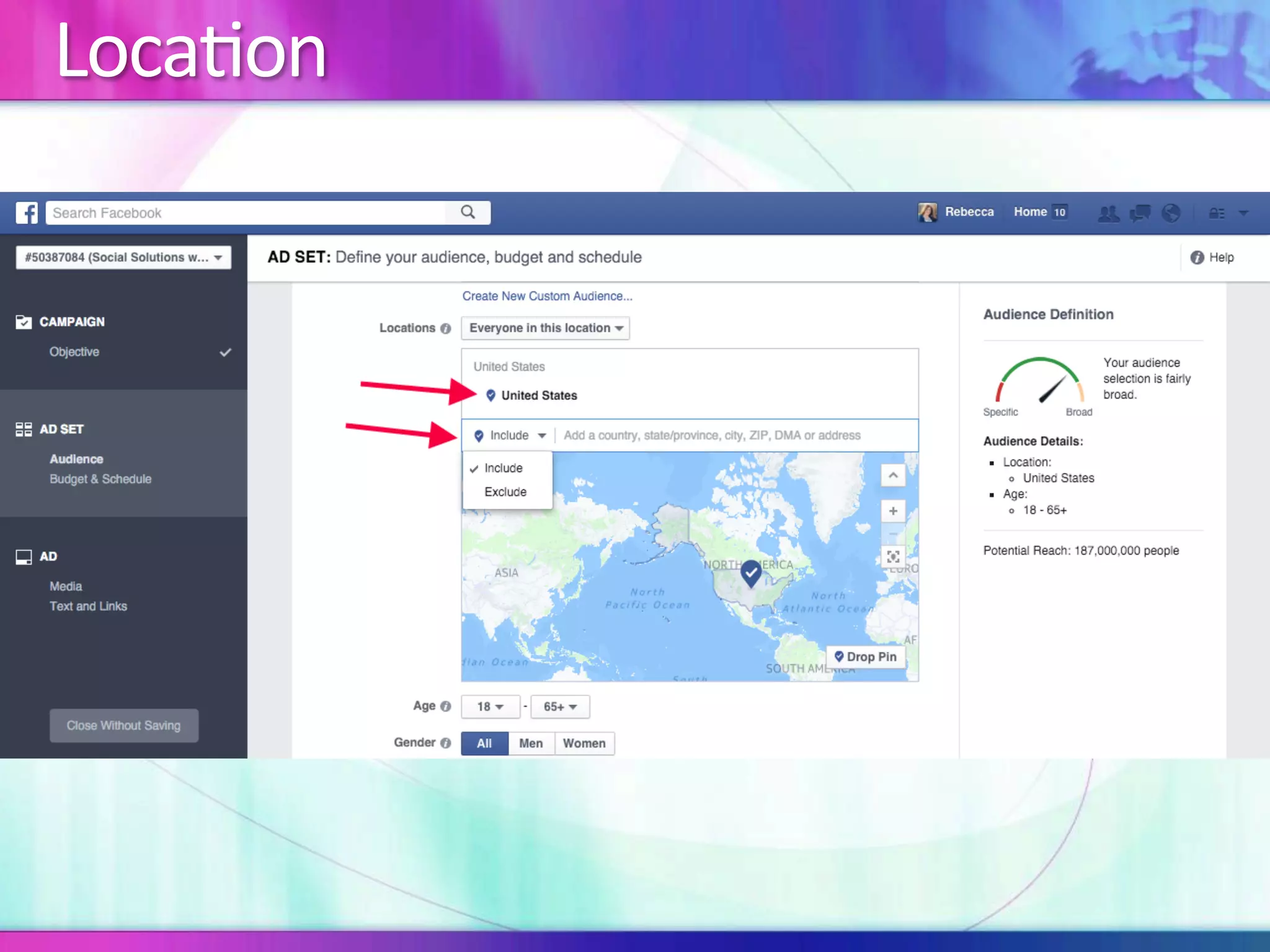This screenshot has width=1270, height=952.
Task: Open the messages chat icon
Action: tap(1140, 213)
